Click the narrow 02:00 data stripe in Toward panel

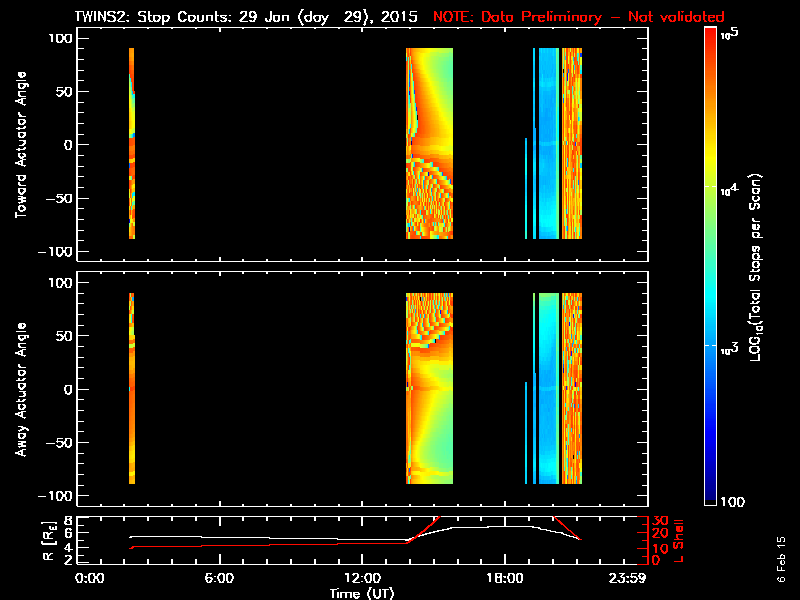click(x=131, y=144)
